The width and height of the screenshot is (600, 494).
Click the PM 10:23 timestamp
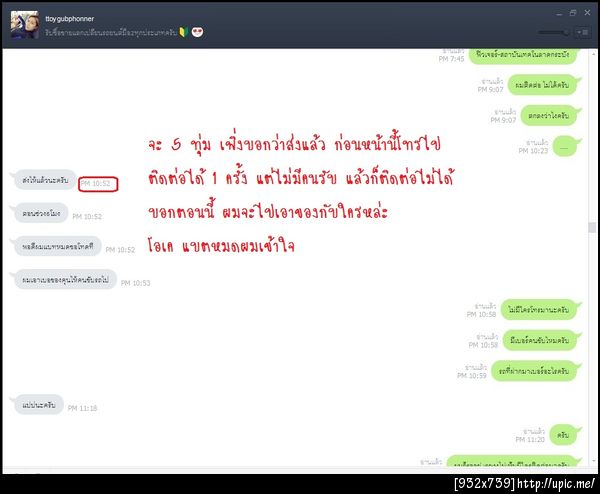(533, 151)
